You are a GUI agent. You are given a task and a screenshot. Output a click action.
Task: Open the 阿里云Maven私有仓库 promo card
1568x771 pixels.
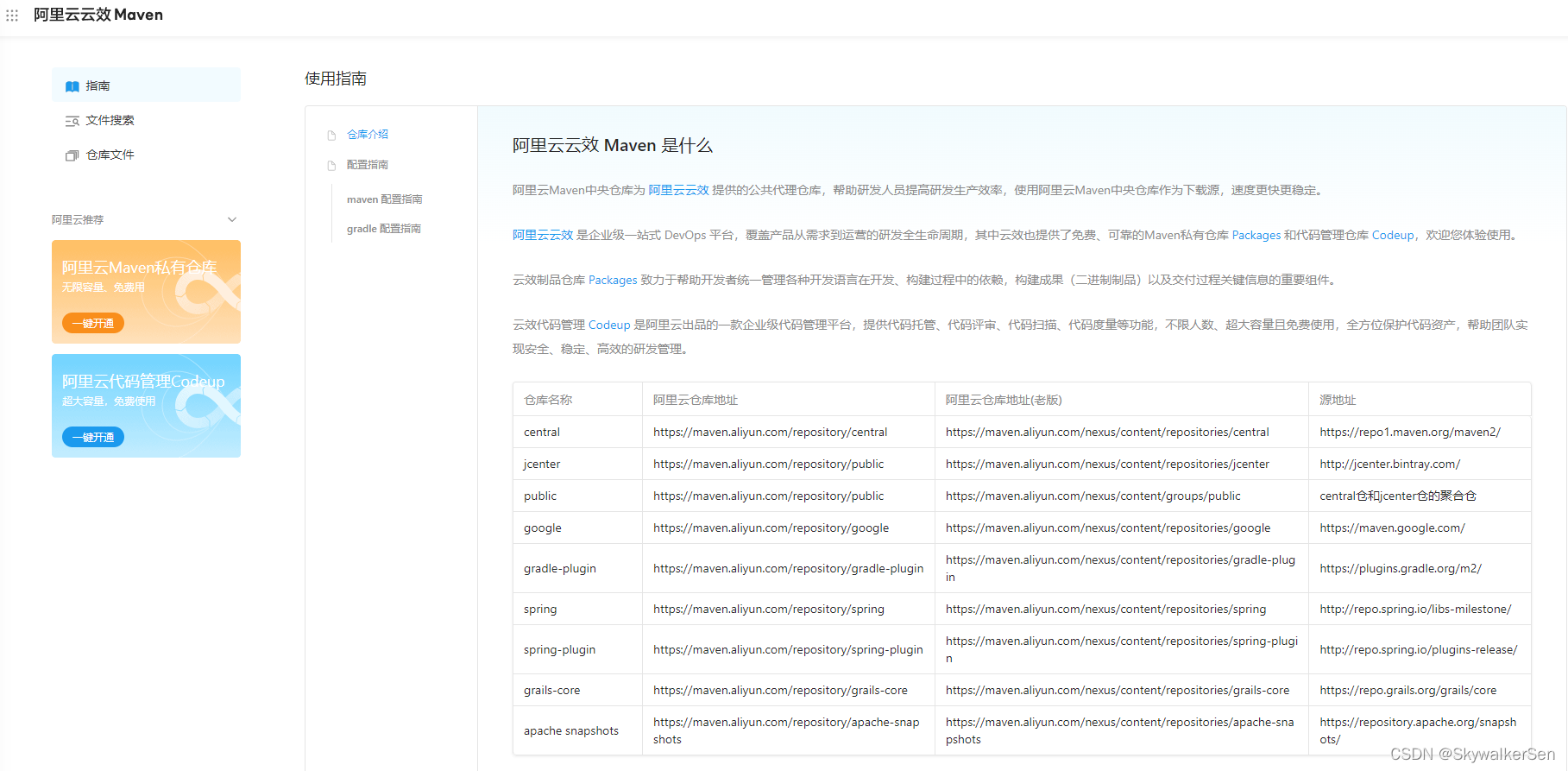146,292
